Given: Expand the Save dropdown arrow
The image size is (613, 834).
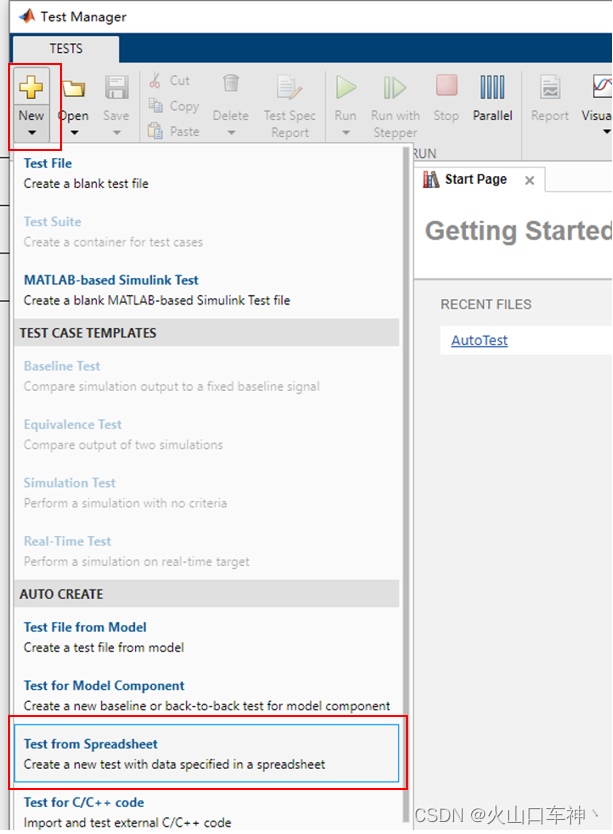Looking at the screenshot, I should pyautogui.click(x=117, y=132).
